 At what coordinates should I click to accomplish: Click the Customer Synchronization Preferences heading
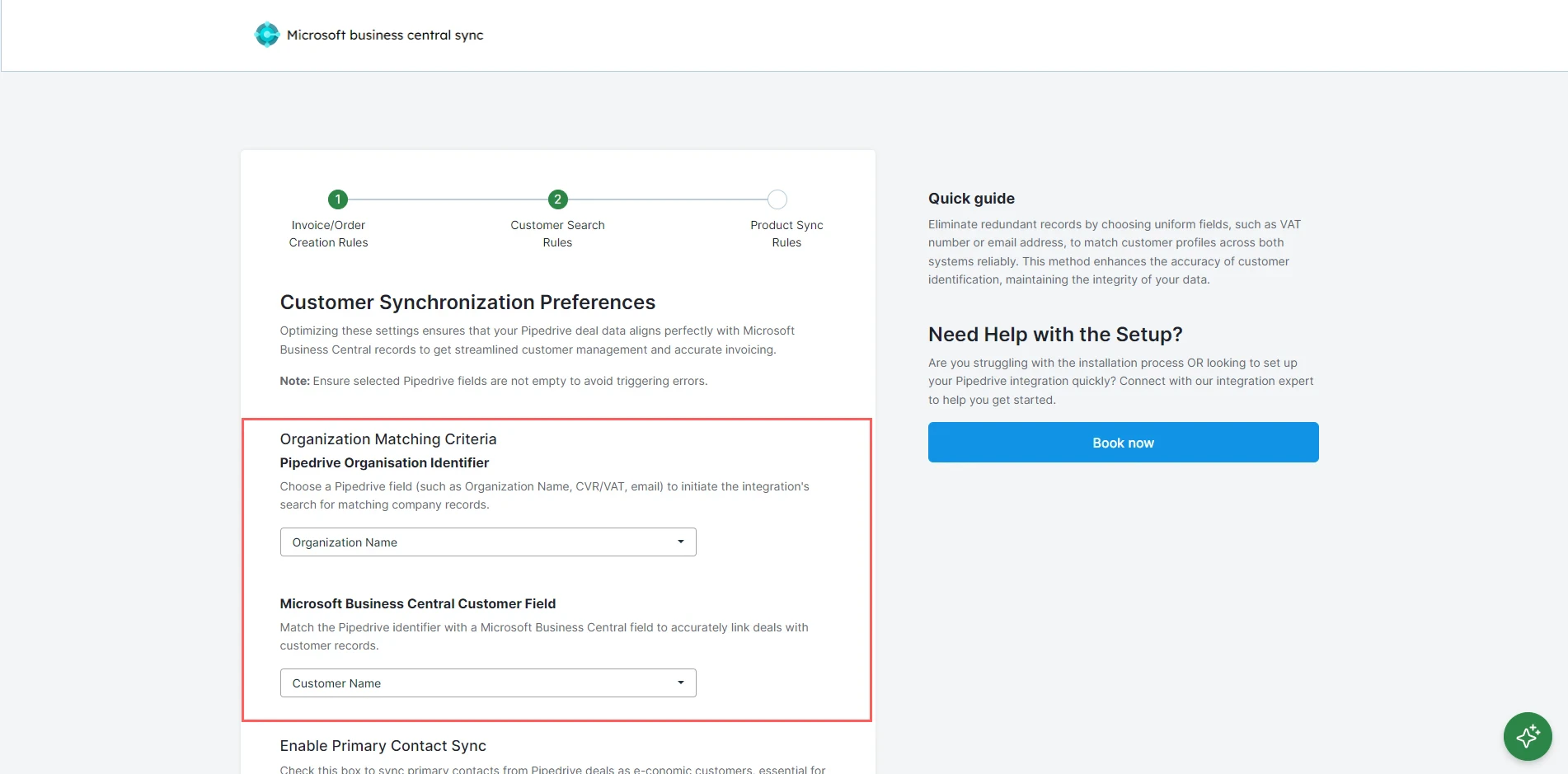pos(467,303)
